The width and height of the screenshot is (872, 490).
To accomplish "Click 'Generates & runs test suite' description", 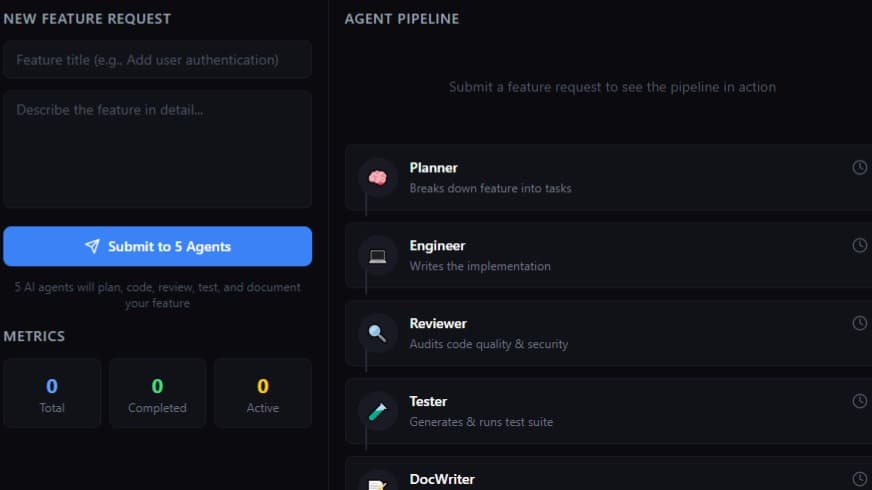I will coord(481,422).
